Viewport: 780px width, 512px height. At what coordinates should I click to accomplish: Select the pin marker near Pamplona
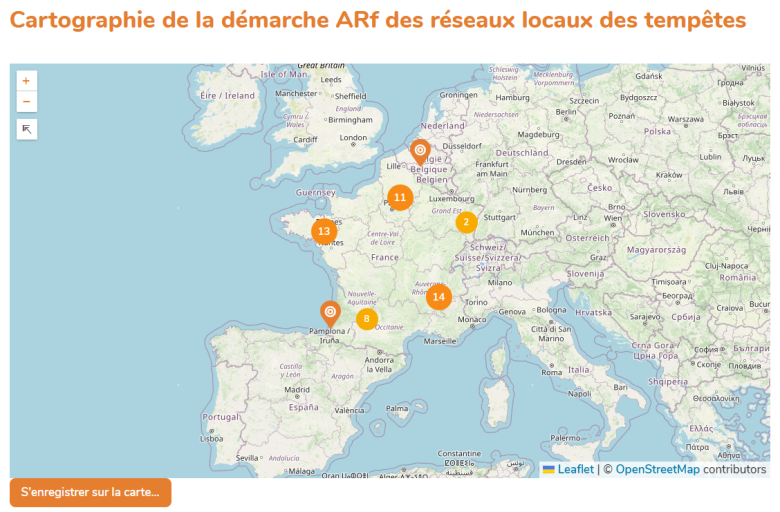point(330,313)
